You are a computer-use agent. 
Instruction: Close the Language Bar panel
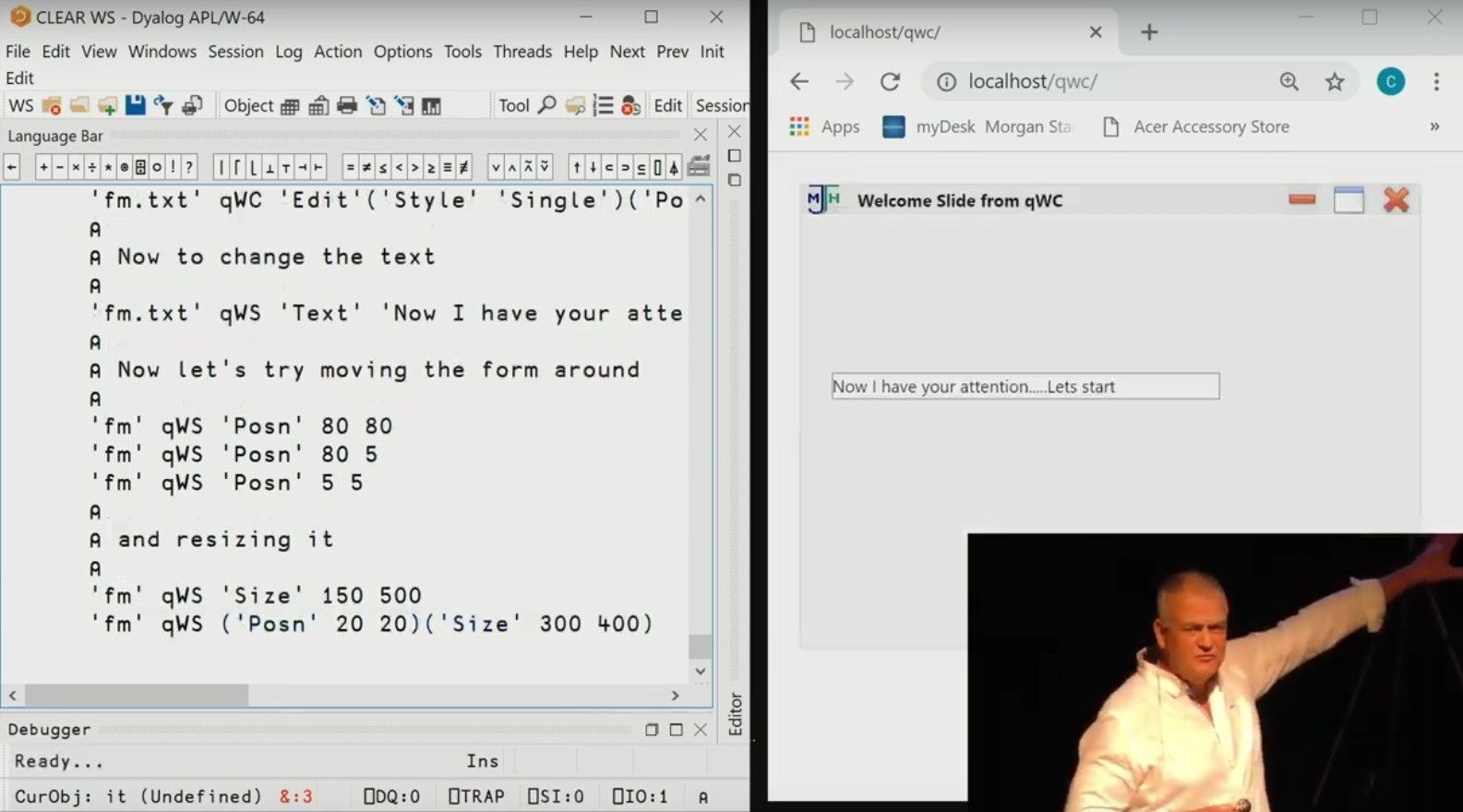point(701,136)
